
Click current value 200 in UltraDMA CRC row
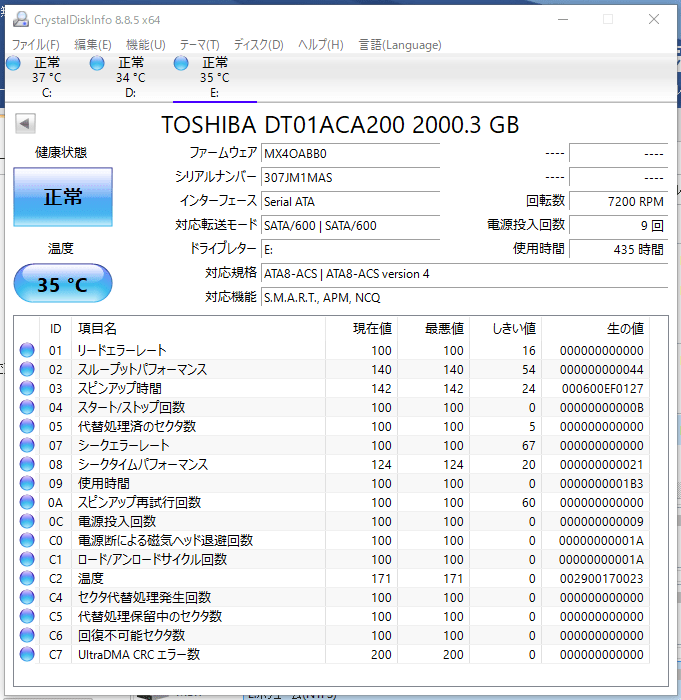(x=381, y=654)
